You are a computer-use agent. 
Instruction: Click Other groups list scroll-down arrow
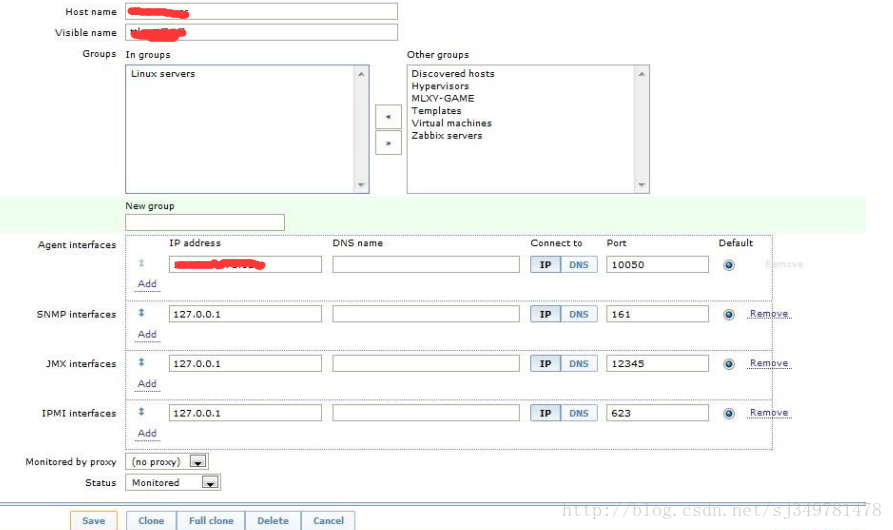click(x=642, y=185)
